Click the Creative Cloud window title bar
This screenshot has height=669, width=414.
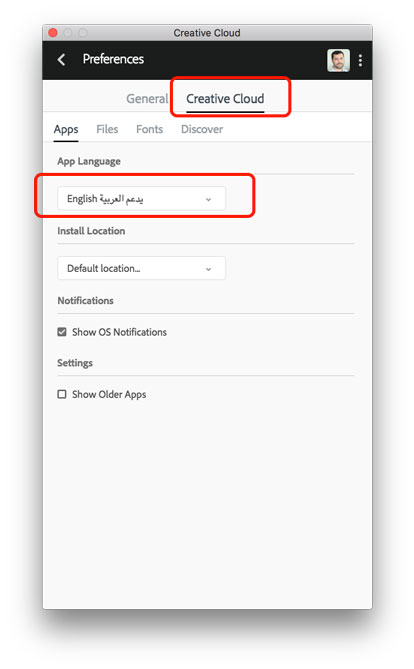207,33
